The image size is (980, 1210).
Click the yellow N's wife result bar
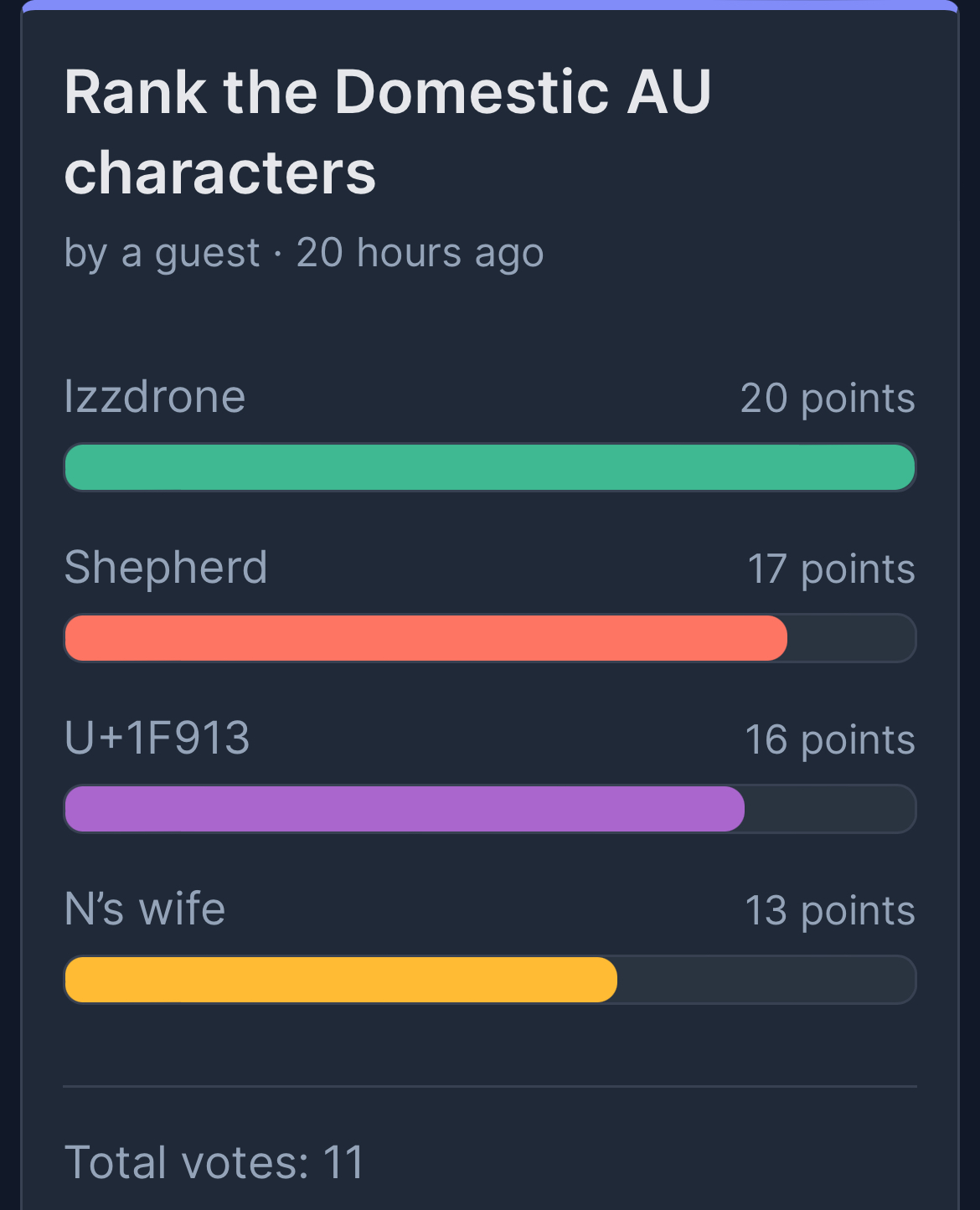pyautogui.click(x=341, y=980)
